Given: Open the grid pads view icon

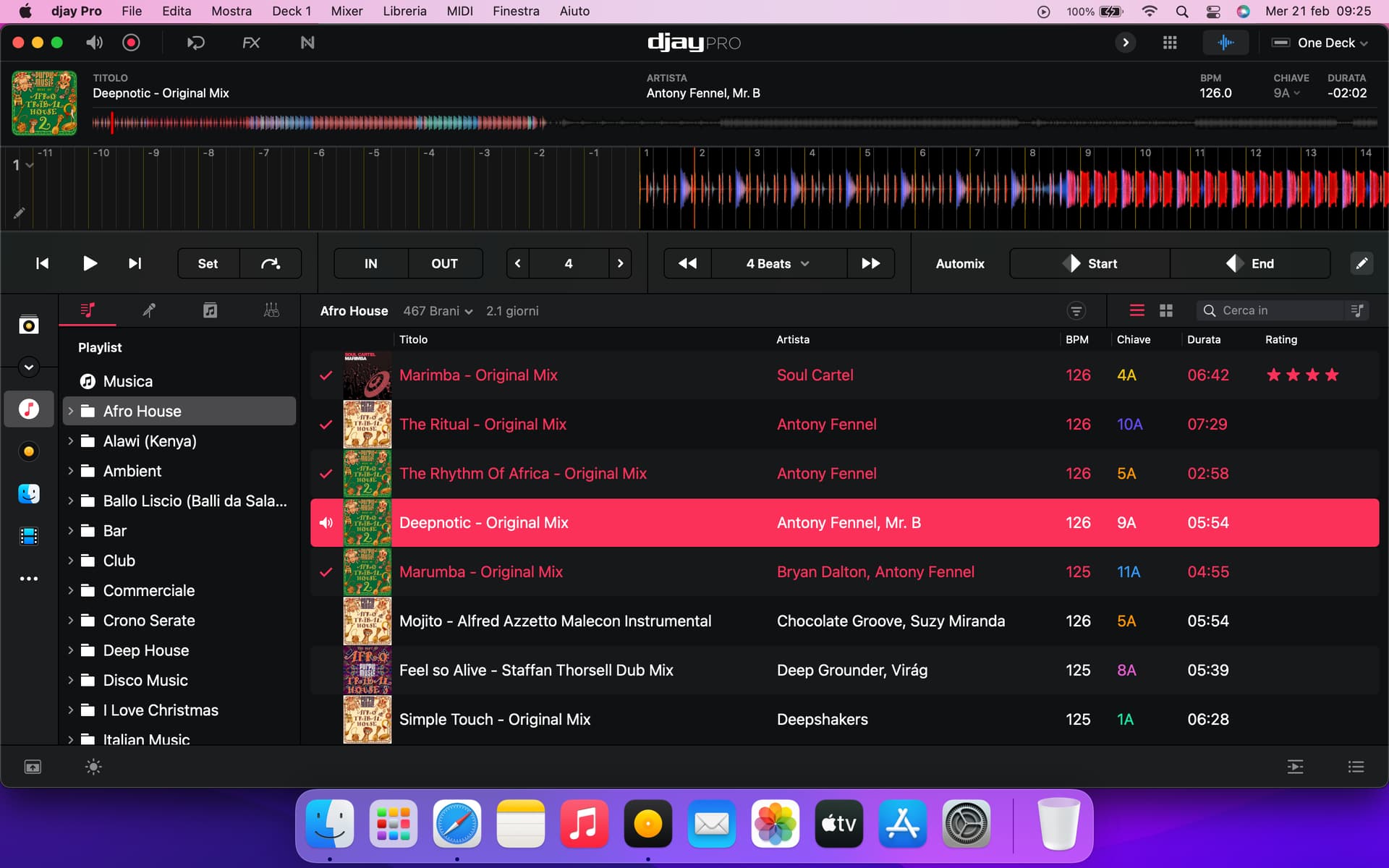Looking at the screenshot, I should click(x=1170, y=43).
